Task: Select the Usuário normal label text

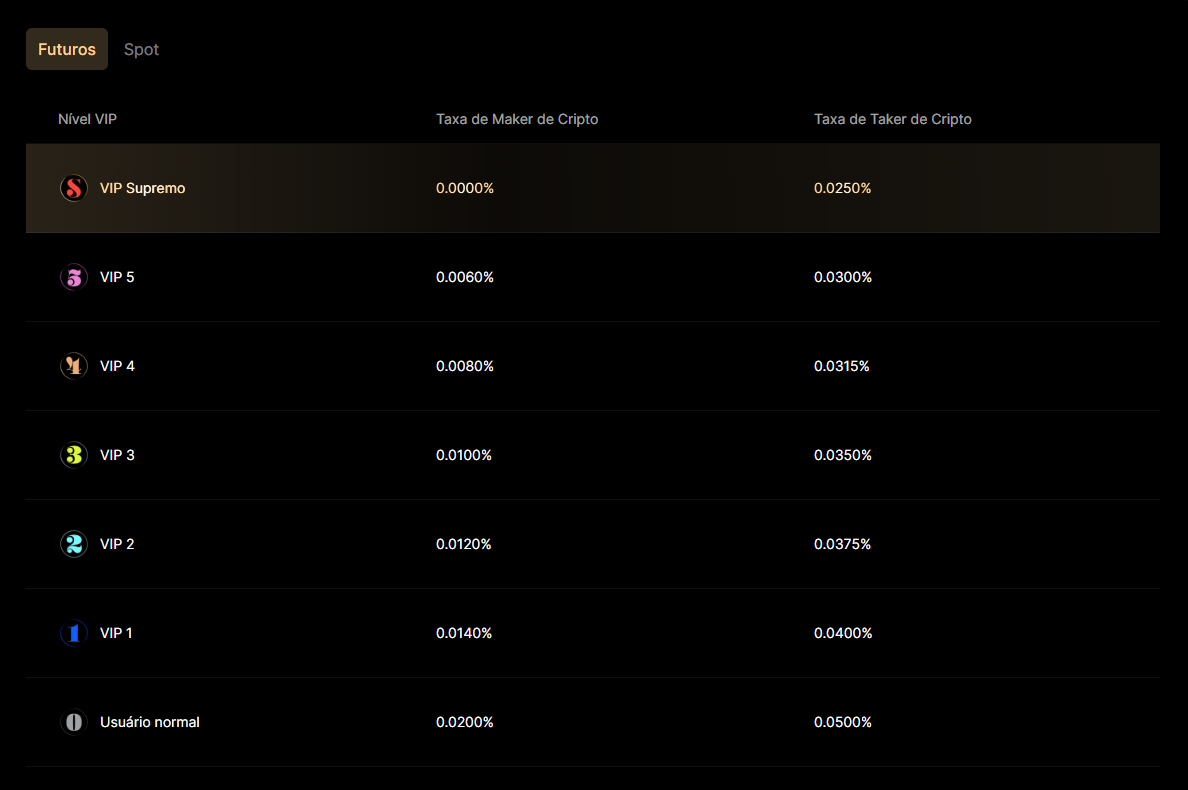Action: (x=149, y=722)
